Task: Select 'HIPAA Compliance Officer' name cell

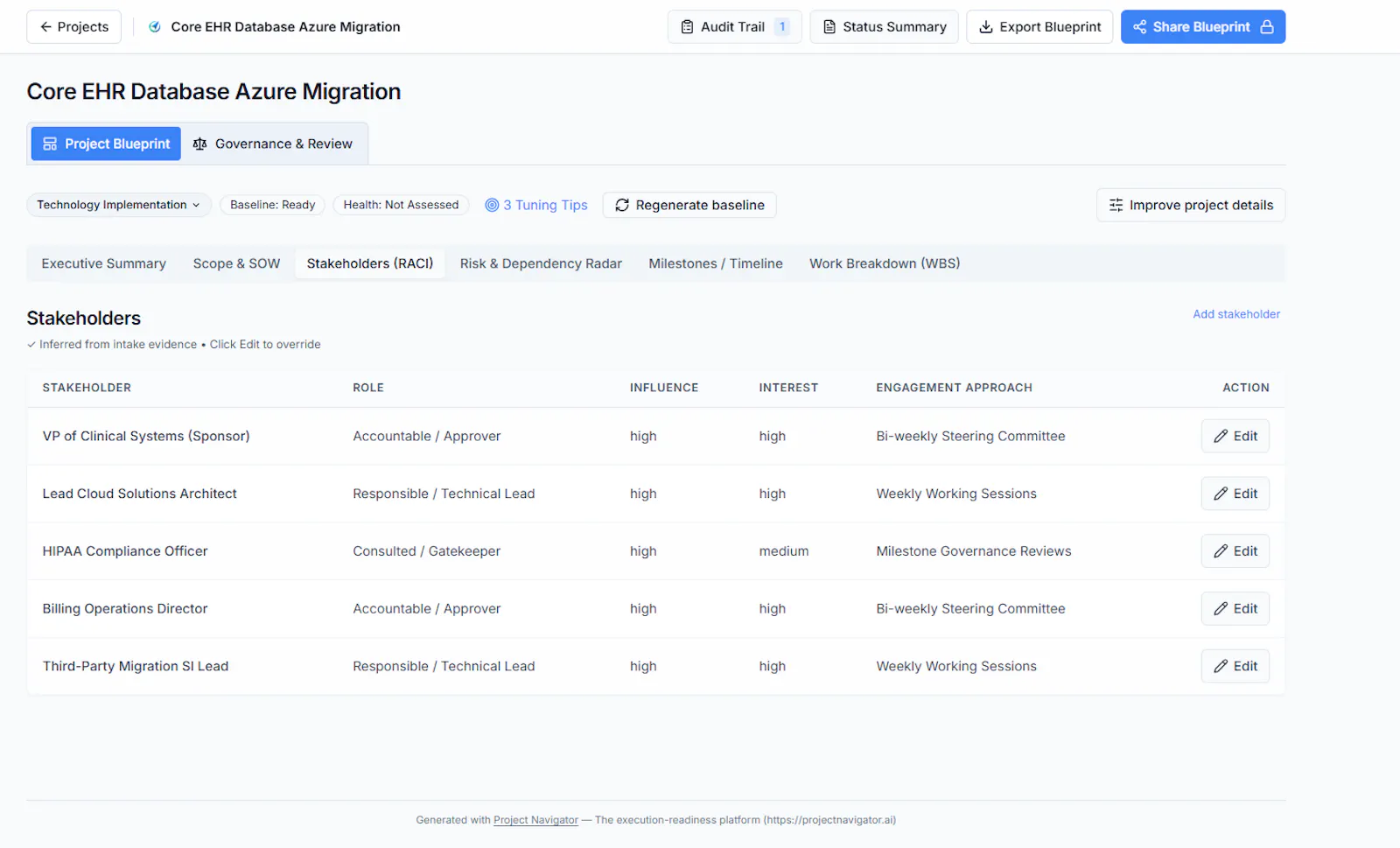Action: pos(125,551)
